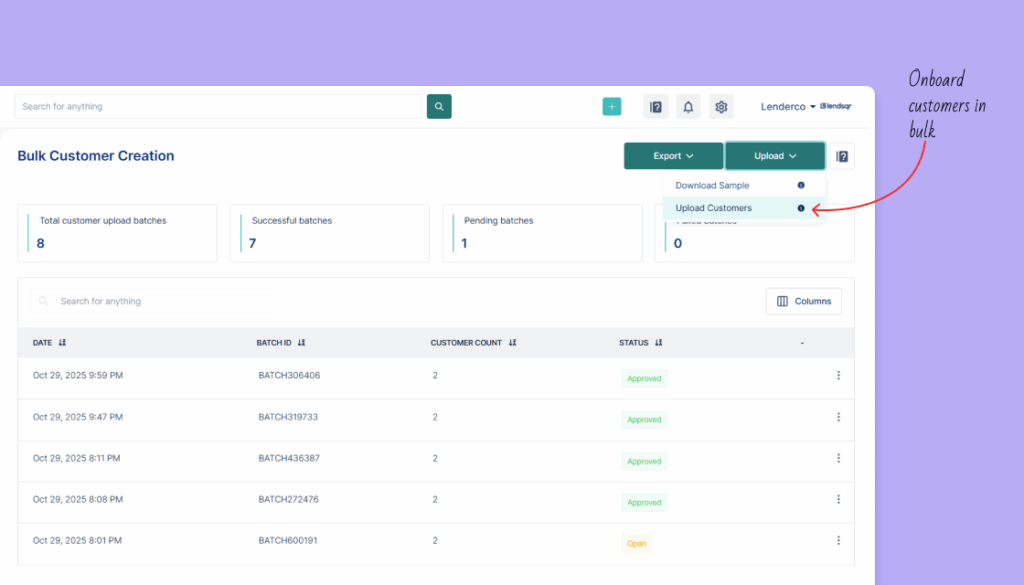Click info icon next to Upload Customers
Image resolution: width=1024 pixels, height=585 pixels.
pos(801,208)
